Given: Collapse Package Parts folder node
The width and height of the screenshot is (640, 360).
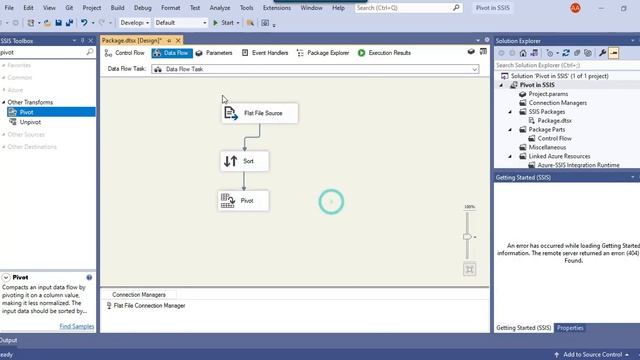Looking at the screenshot, I should 510,130.
